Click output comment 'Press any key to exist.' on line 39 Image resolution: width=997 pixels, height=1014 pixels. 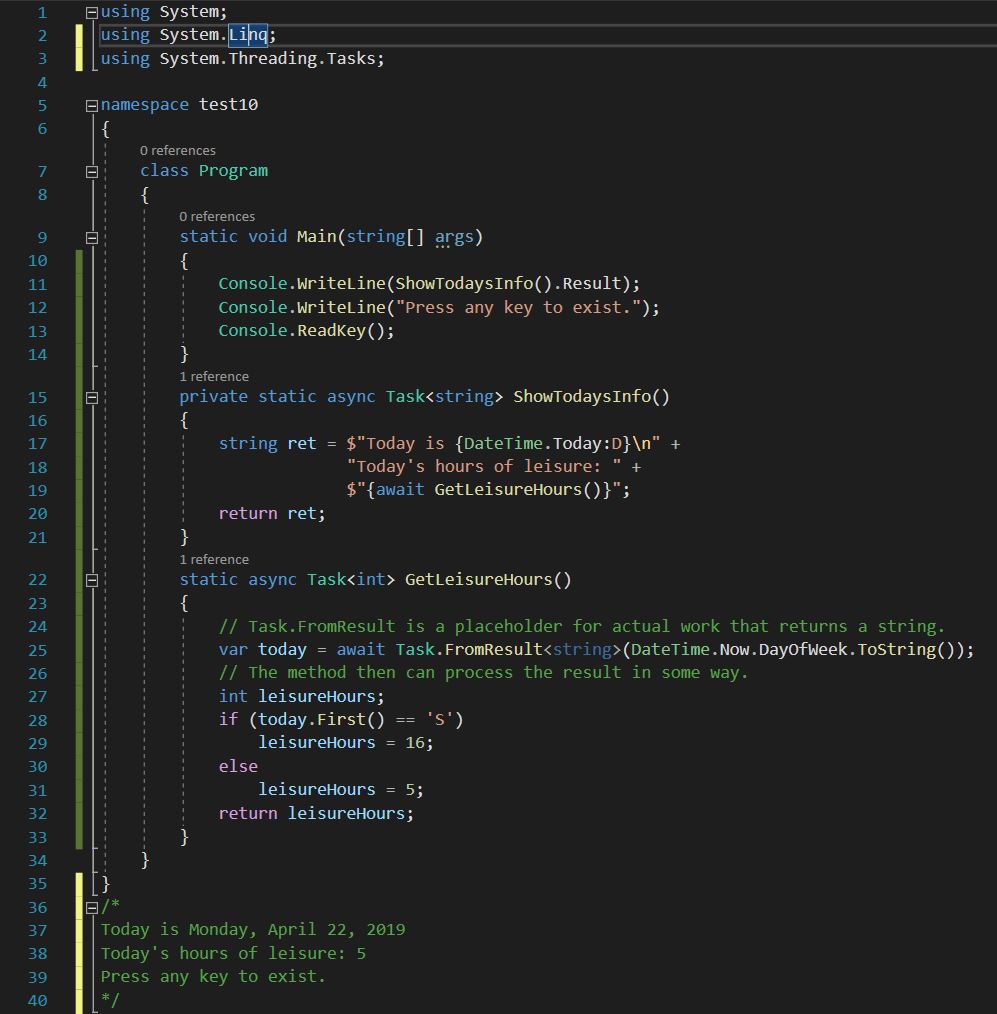(x=213, y=976)
